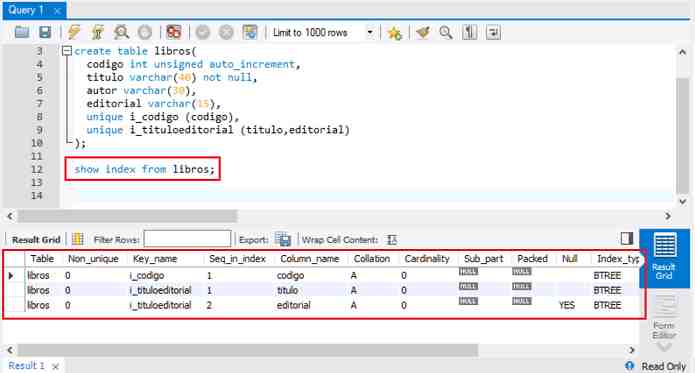Commit transaction check icon

click(203, 32)
